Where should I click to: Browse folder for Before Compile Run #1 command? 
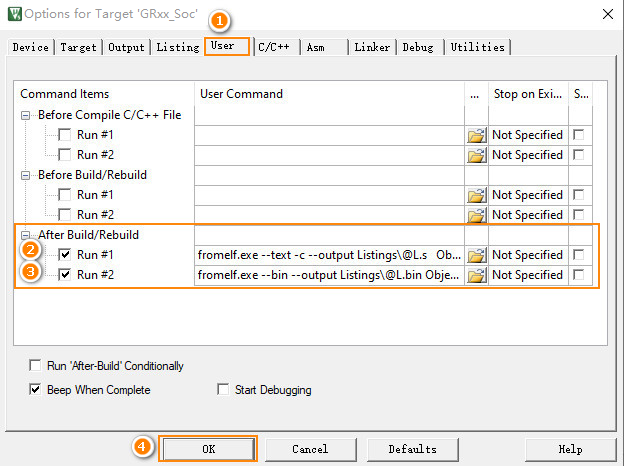pos(476,135)
